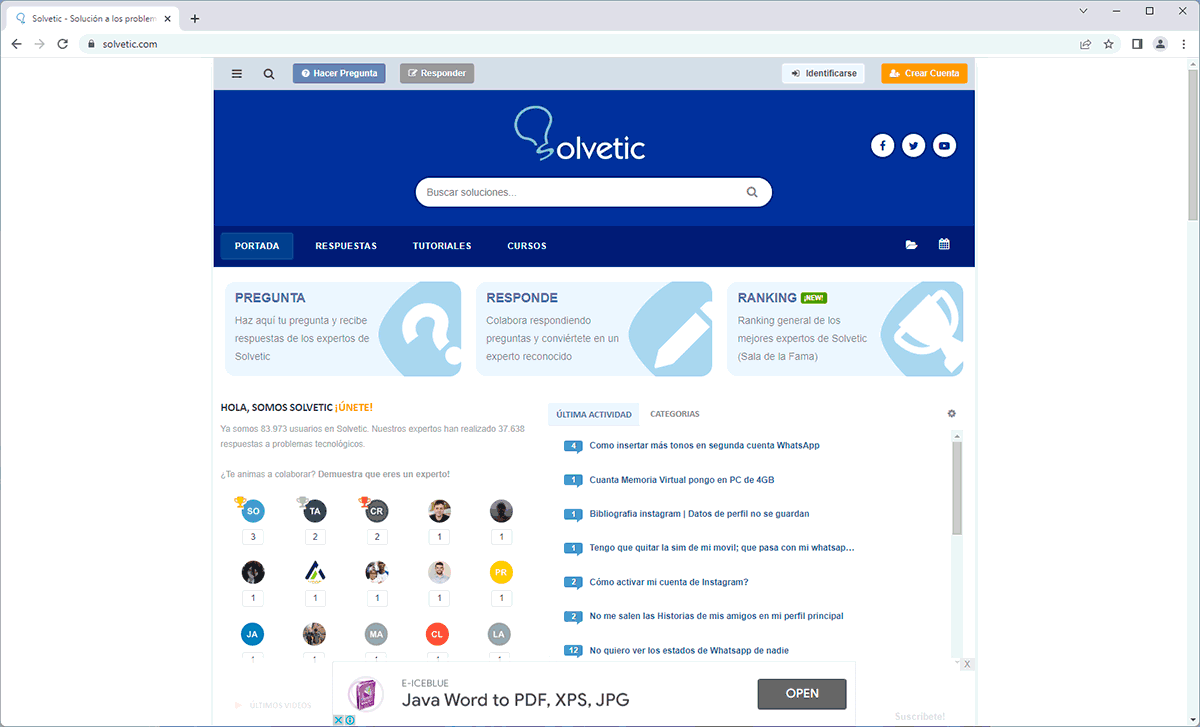Click the magnifier icon in top bar

[x=269, y=73]
